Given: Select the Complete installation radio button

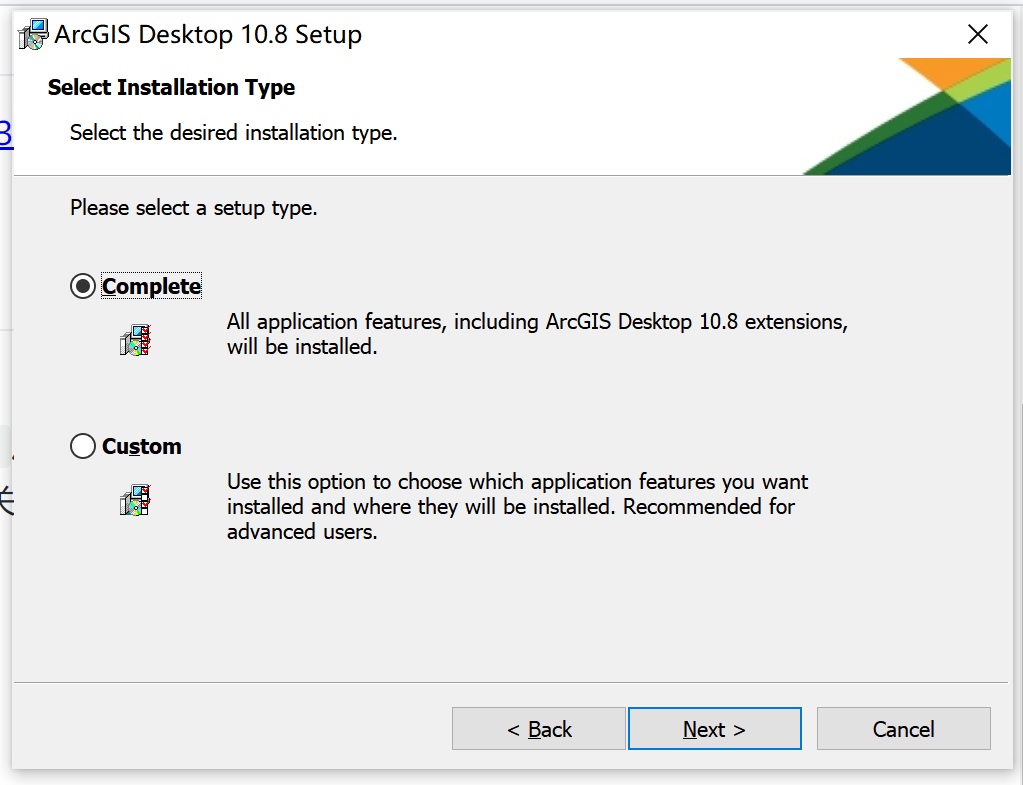Looking at the screenshot, I should [83, 286].
